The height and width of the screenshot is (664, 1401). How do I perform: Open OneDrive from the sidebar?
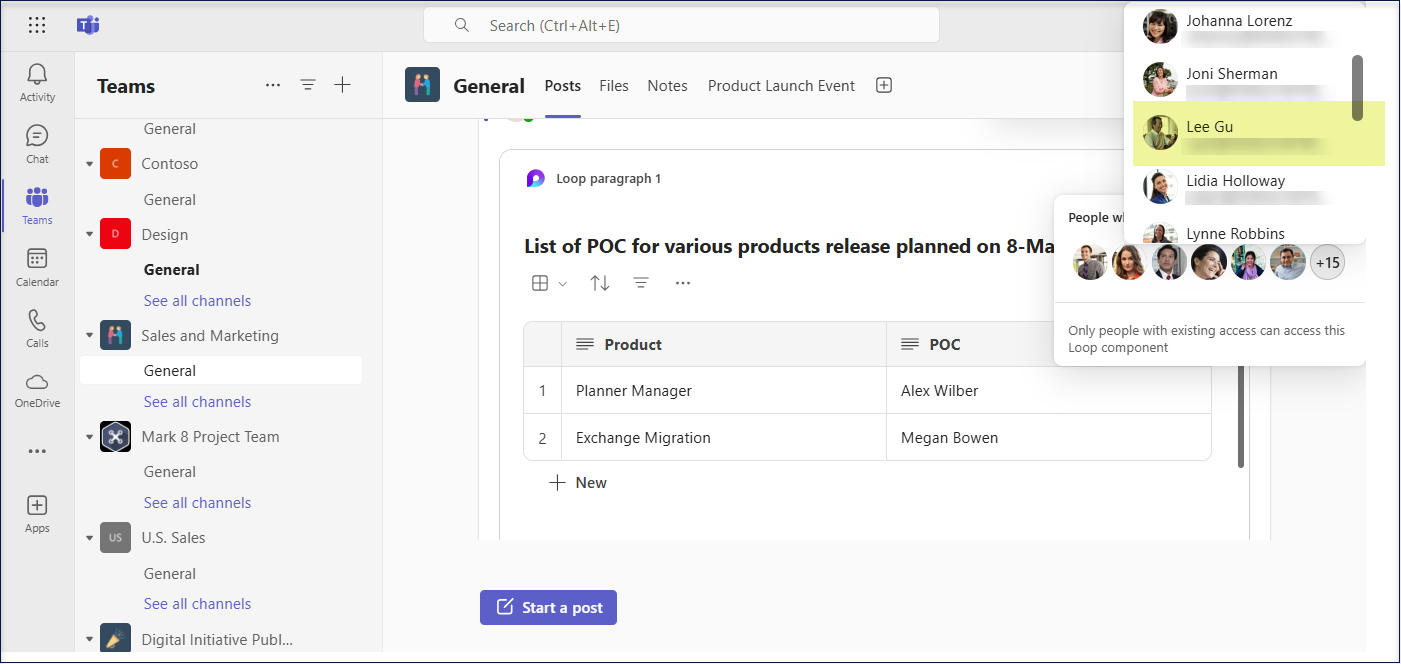pyautogui.click(x=37, y=389)
